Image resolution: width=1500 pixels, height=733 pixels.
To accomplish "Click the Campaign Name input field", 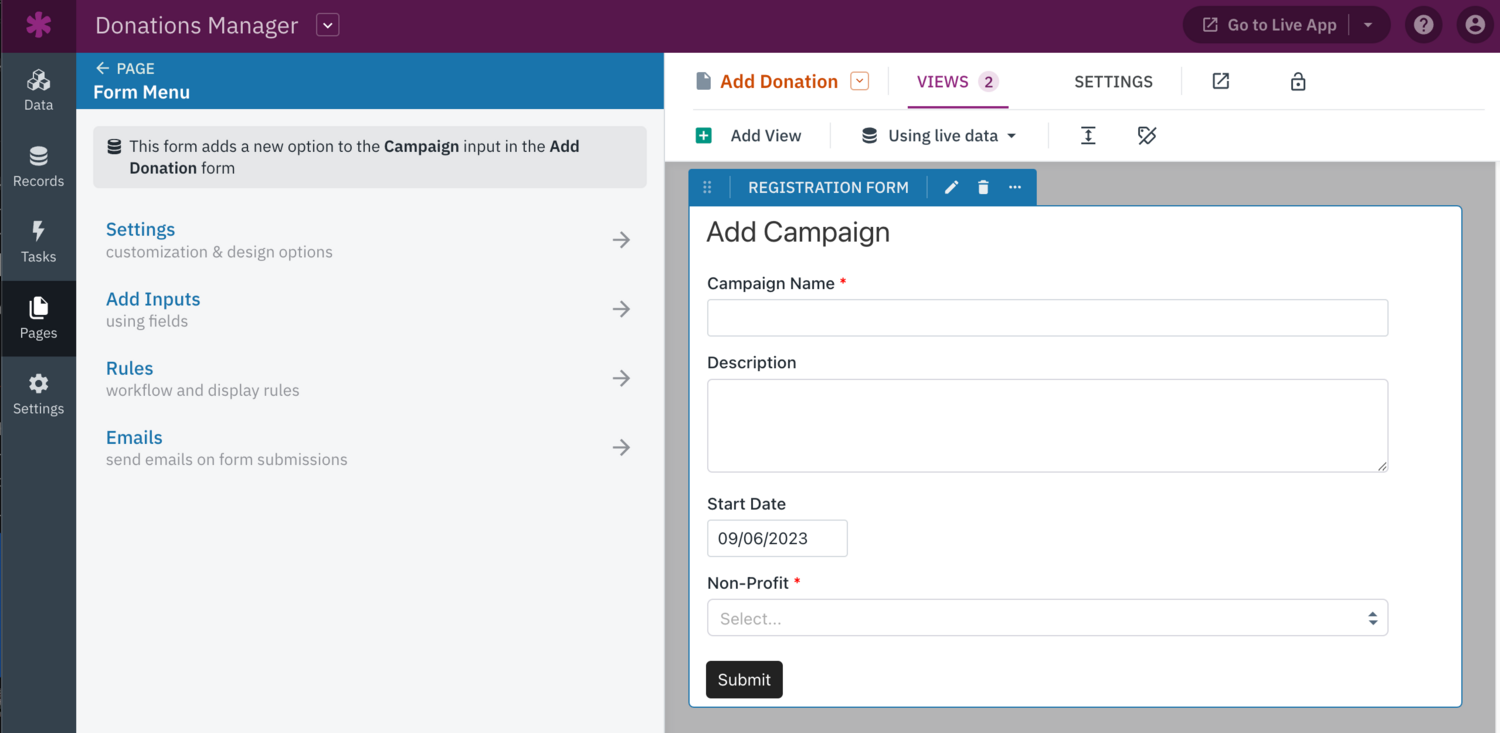I will [x=1047, y=318].
